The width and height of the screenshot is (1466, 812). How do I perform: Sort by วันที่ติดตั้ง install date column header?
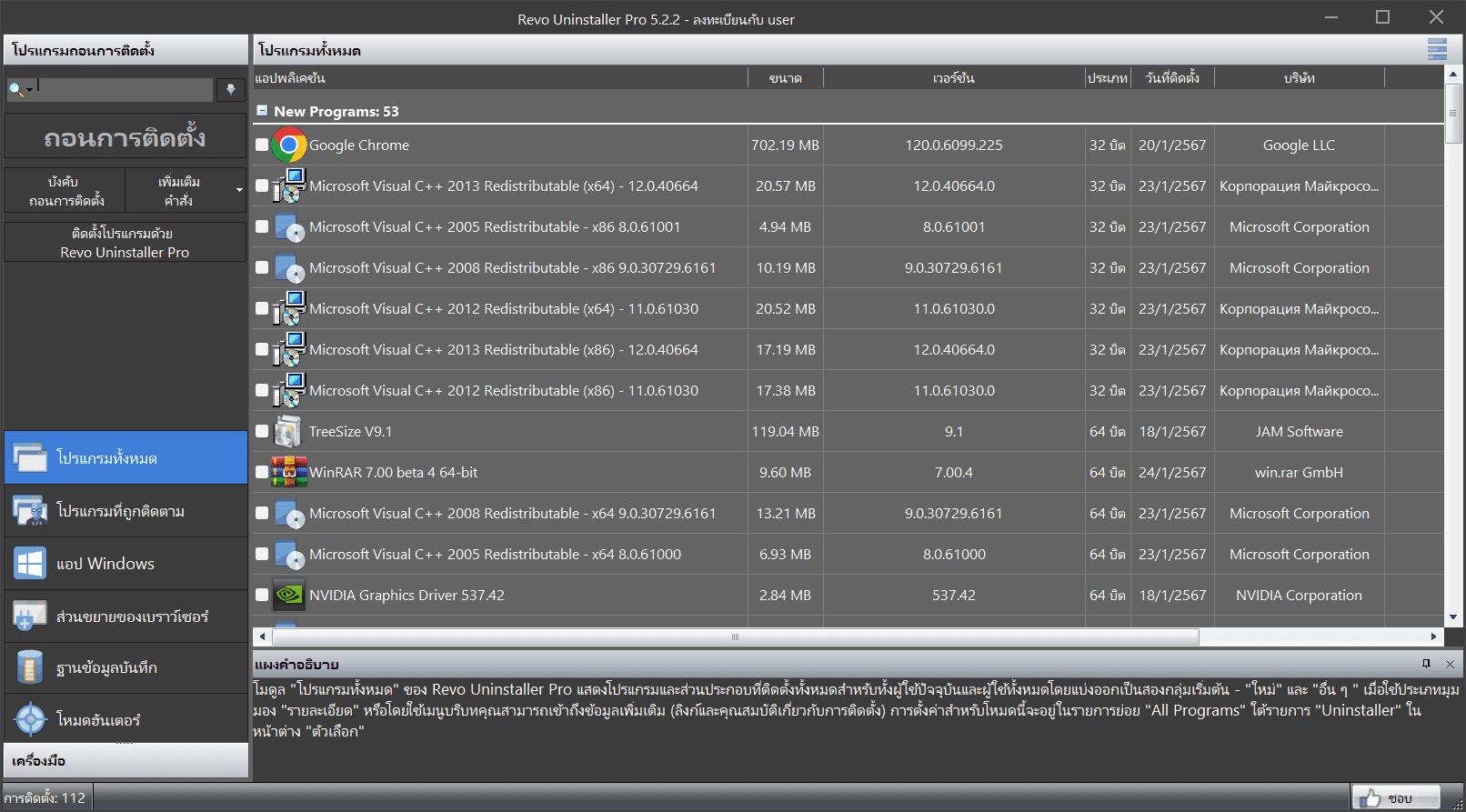point(1173,78)
